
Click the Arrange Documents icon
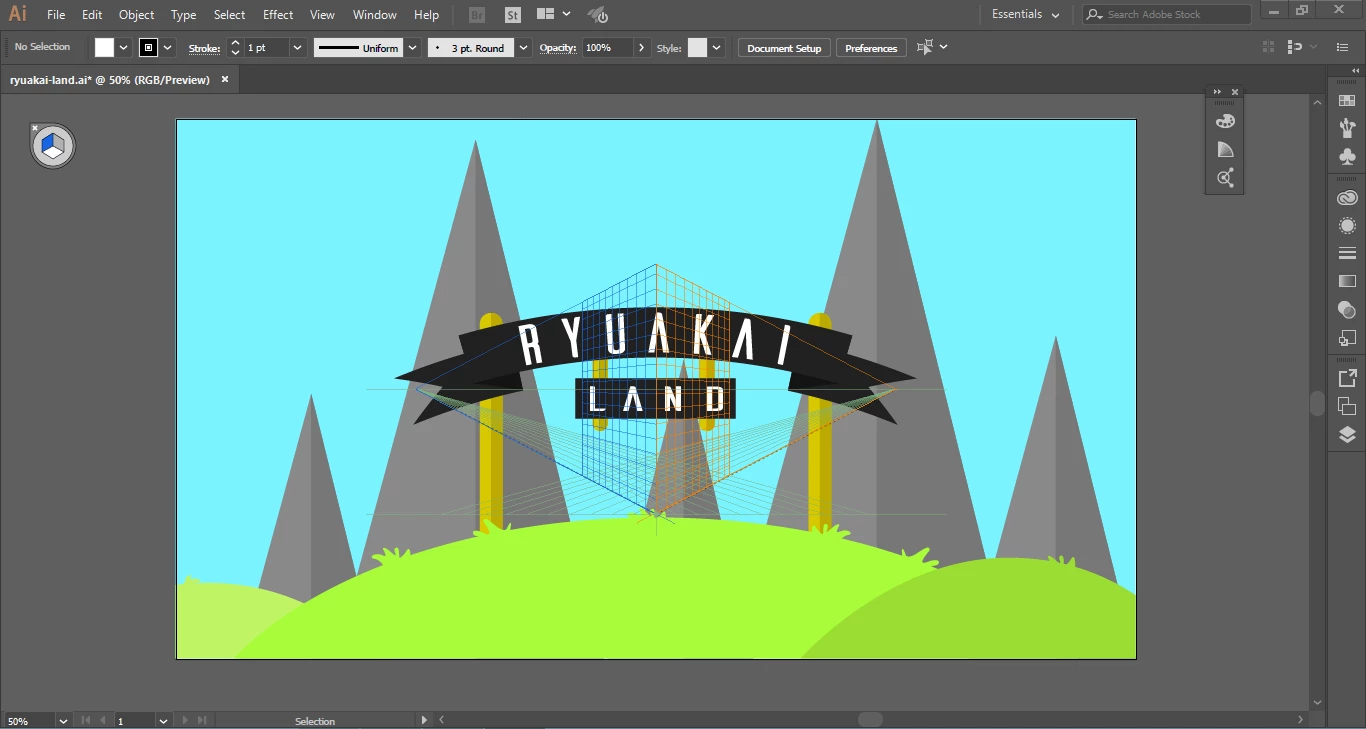pyautogui.click(x=545, y=14)
